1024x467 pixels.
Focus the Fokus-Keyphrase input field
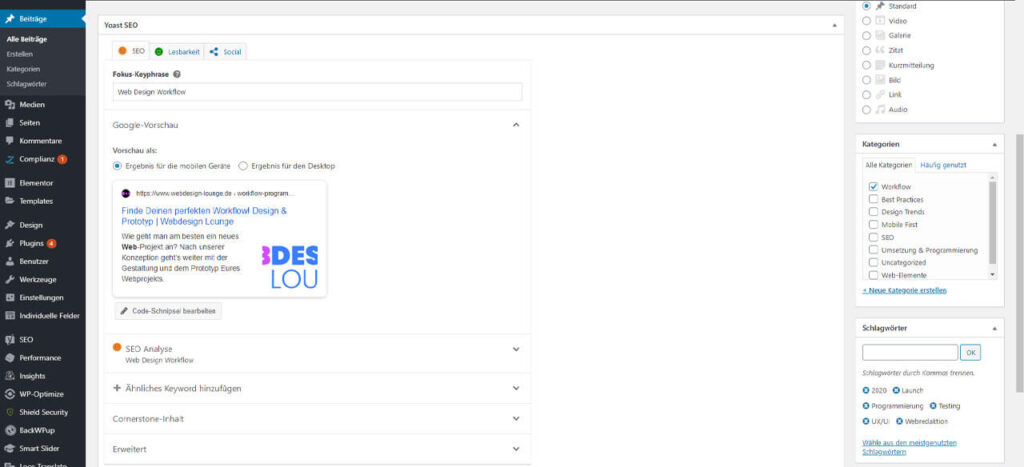click(317, 92)
